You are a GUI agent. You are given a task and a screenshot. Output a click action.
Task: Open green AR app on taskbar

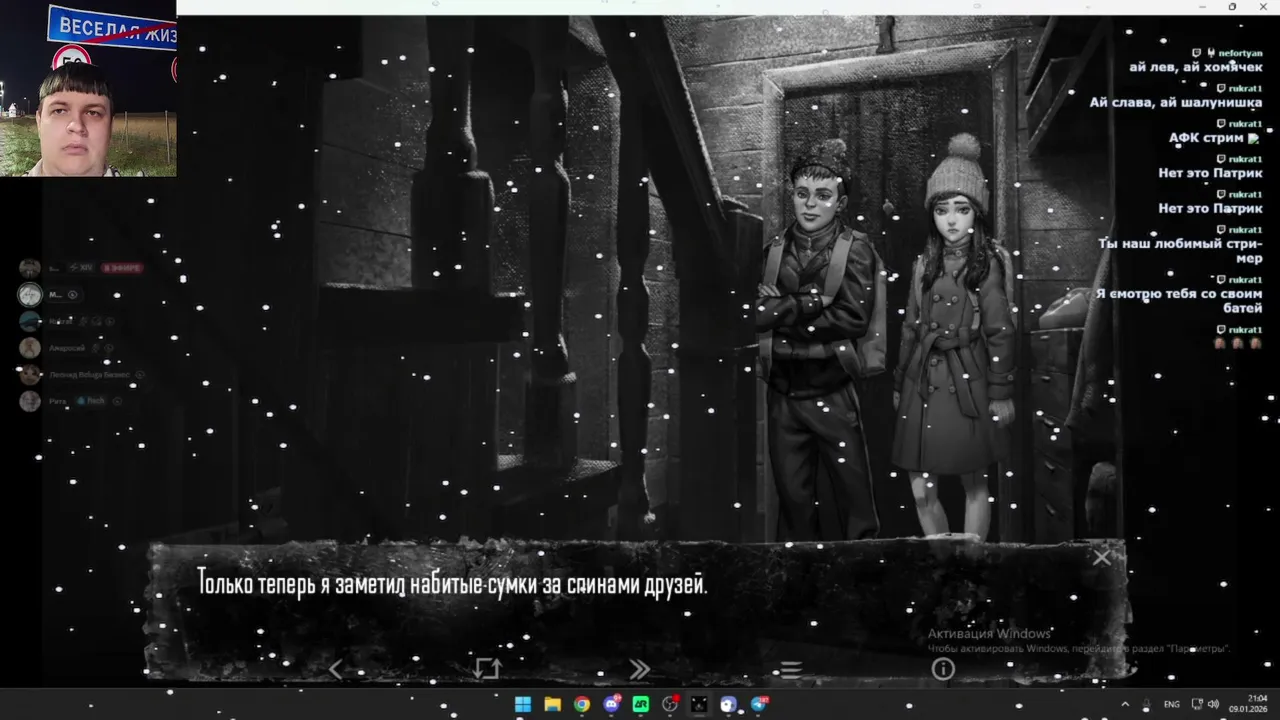641,704
